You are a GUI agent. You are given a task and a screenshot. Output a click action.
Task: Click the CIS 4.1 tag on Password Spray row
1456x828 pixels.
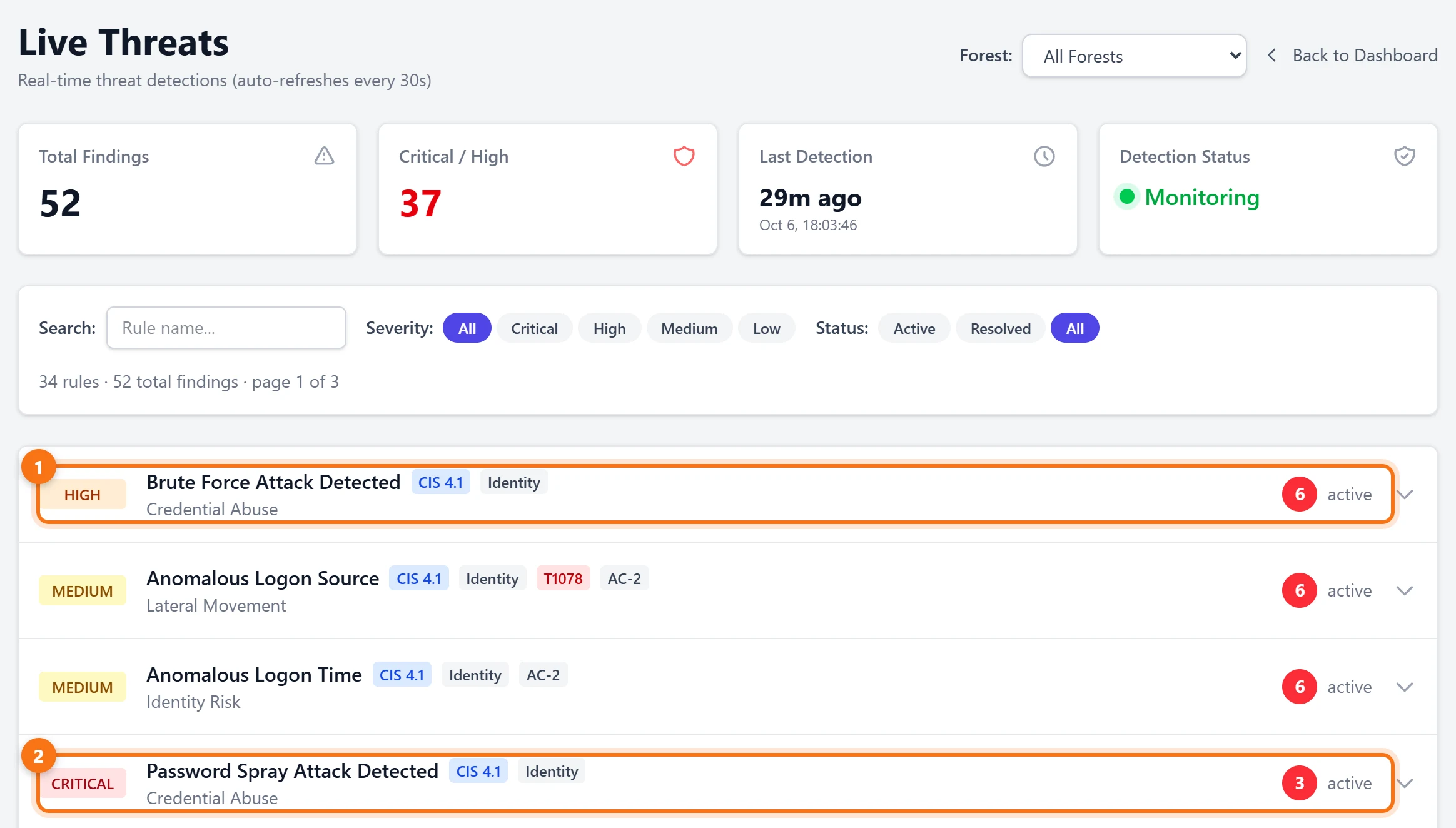coord(478,771)
